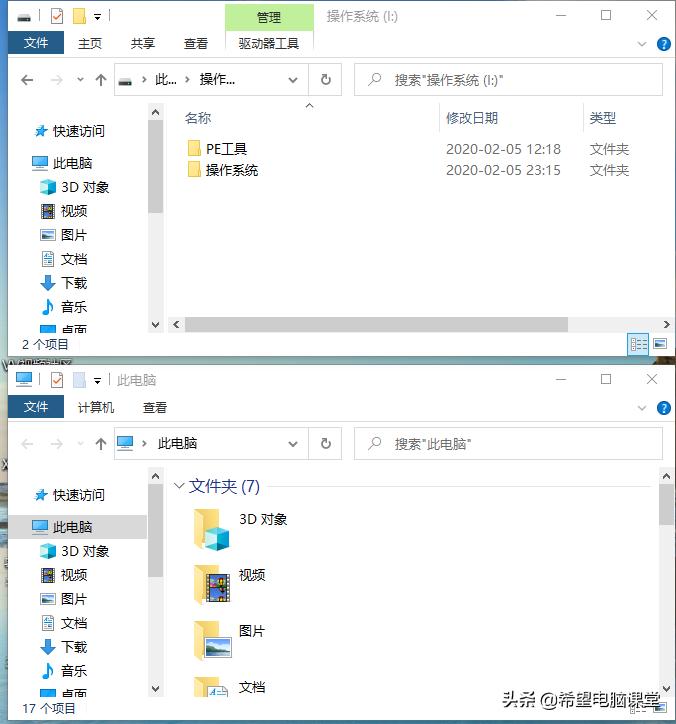Click the 此... breadcrumb in the top address bar
This screenshot has width=676, height=724.
point(166,80)
